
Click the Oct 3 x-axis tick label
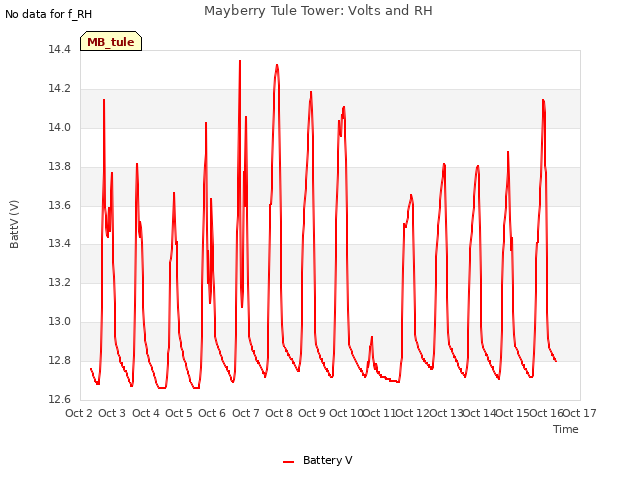coord(112,413)
